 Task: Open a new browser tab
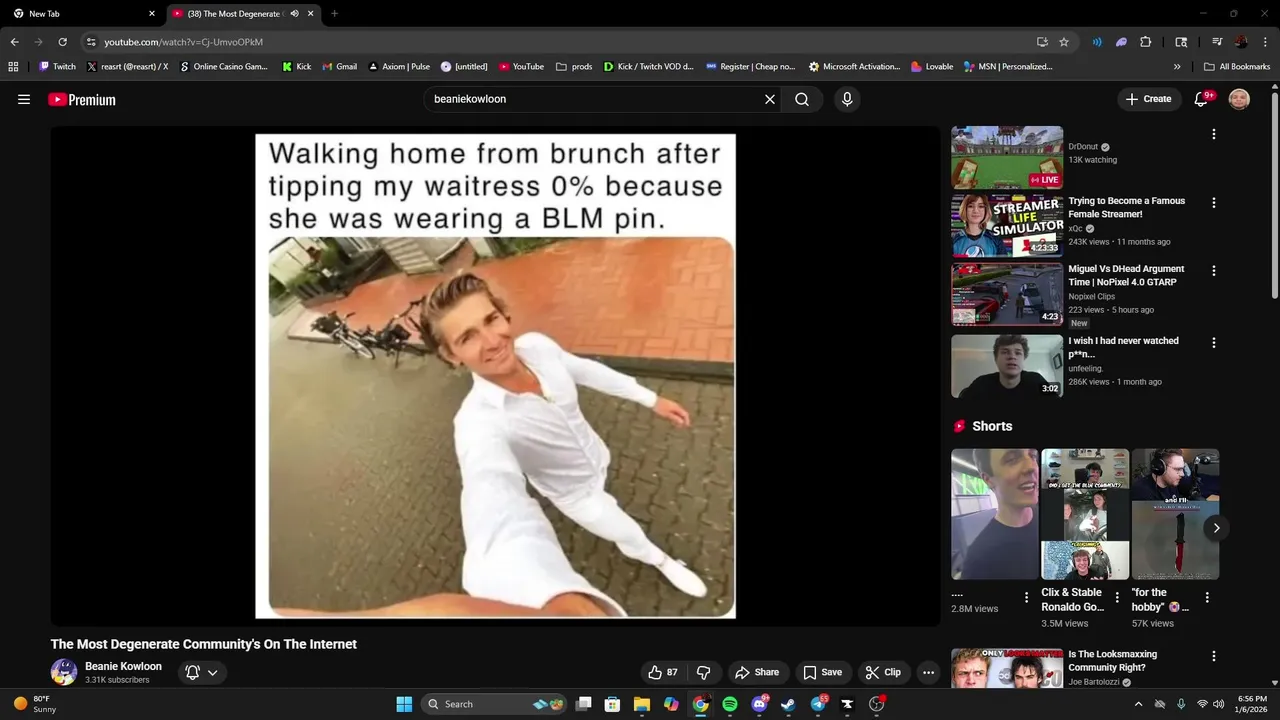point(334,14)
